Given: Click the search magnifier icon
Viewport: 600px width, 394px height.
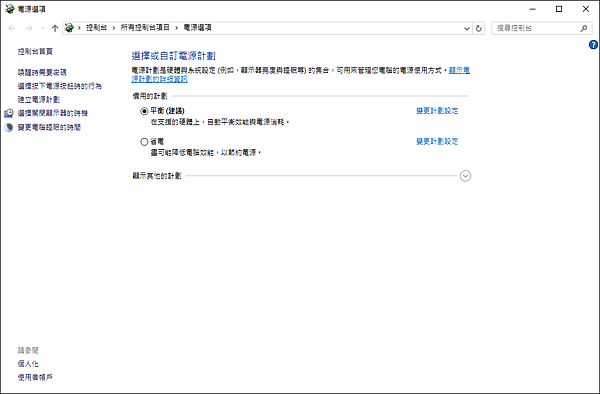Looking at the screenshot, I should (x=584, y=28).
